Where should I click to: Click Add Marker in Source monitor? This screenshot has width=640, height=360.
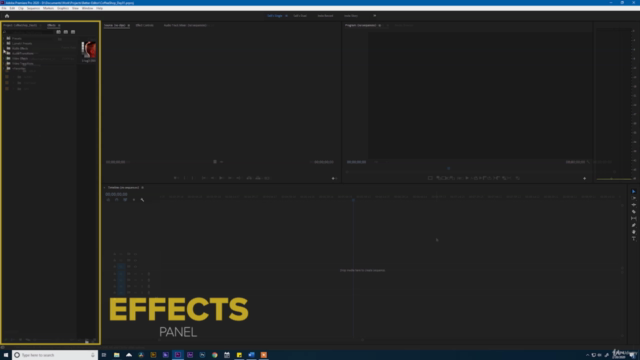pos(176,178)
